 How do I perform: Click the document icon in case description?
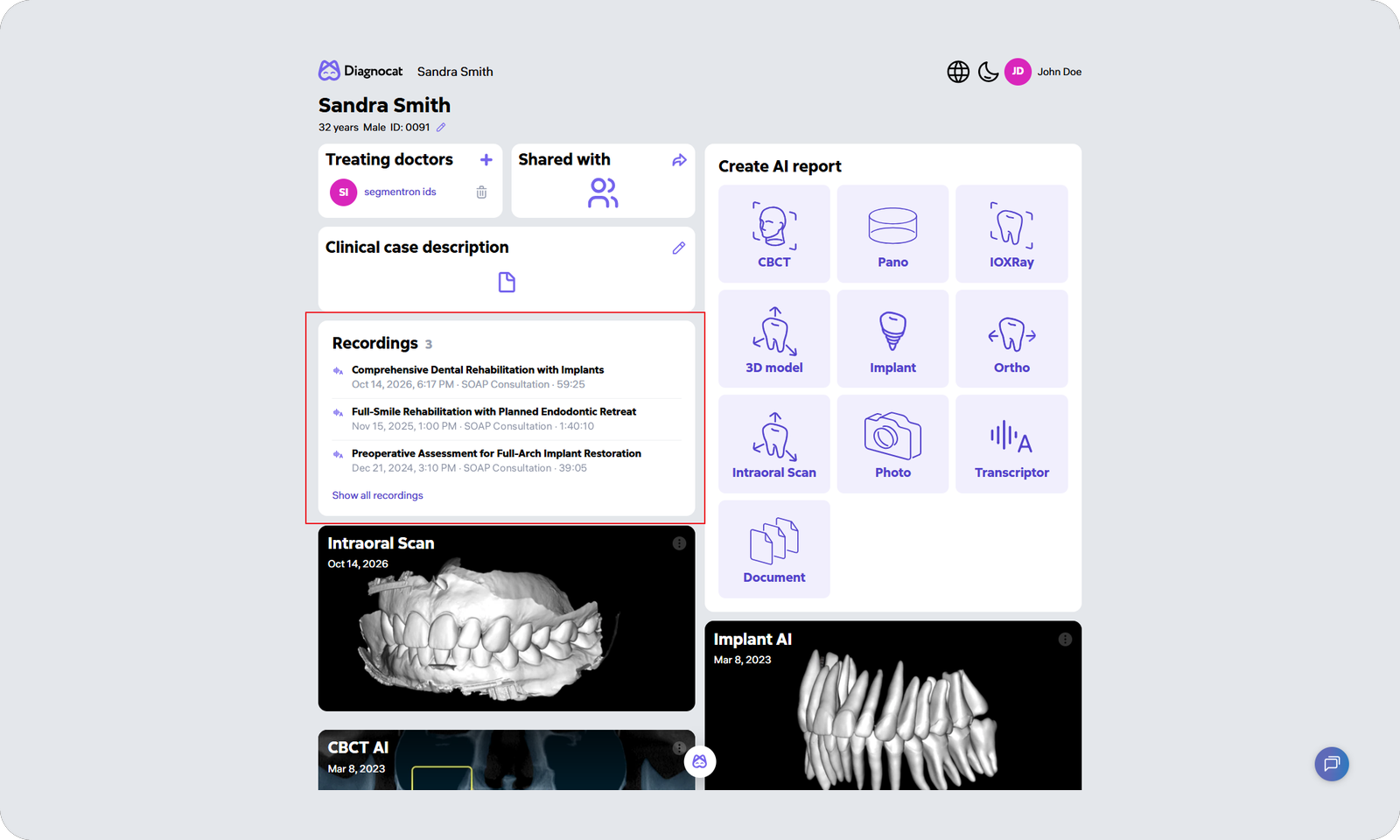click(x=507, y=282)
